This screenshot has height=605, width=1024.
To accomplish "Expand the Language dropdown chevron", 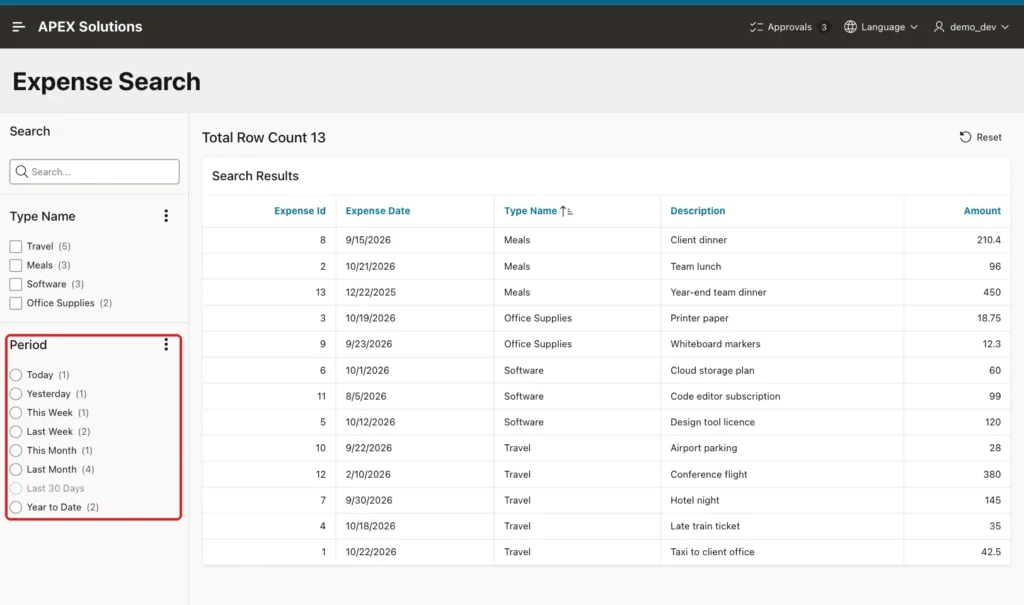I will 914,27.
